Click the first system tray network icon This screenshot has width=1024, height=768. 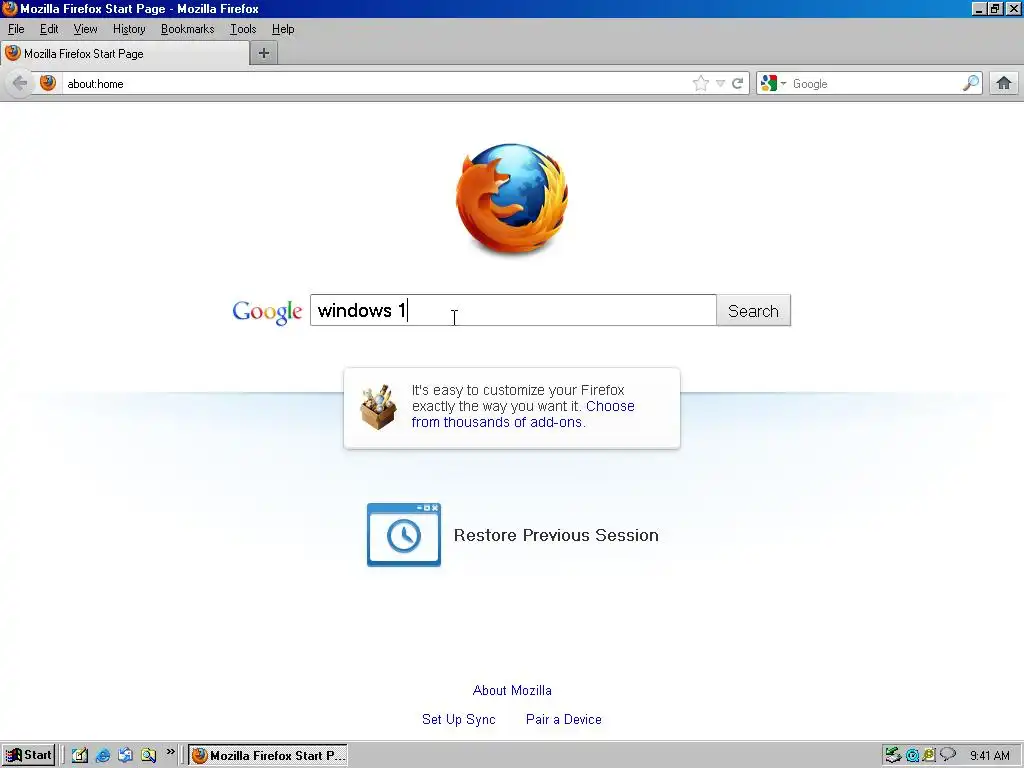pyautogui.click(x=893, y=756)
